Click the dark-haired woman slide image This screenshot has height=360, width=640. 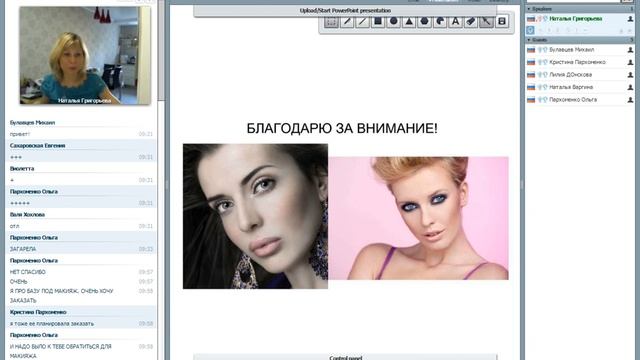[x=255, y=216]
